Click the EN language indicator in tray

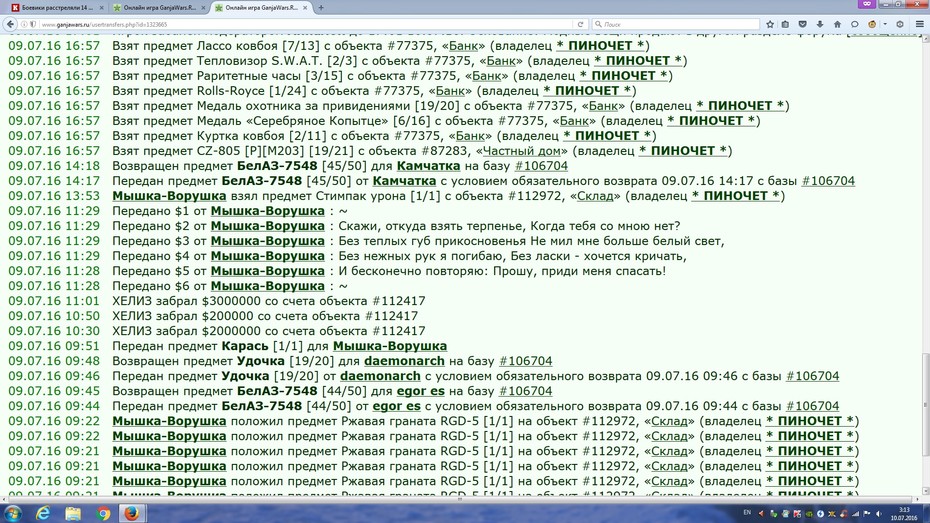tap(747, 513)
